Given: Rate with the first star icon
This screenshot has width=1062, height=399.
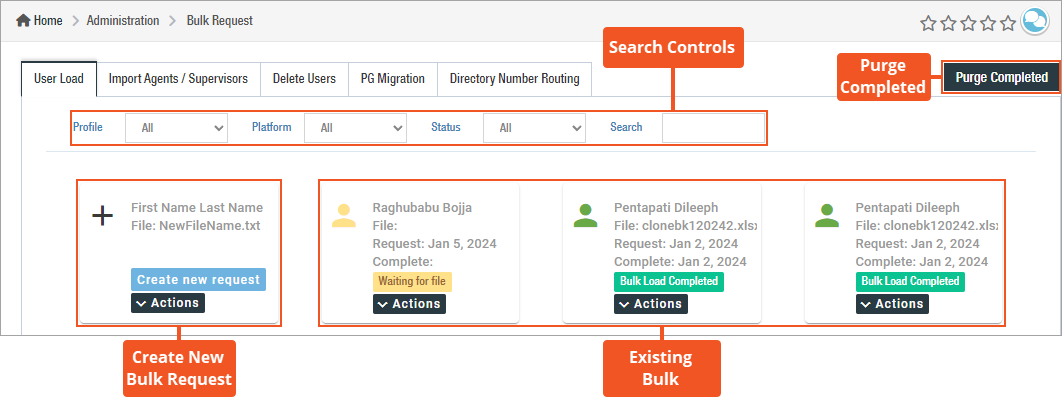Looking at the screenshot, I should 928,24.
